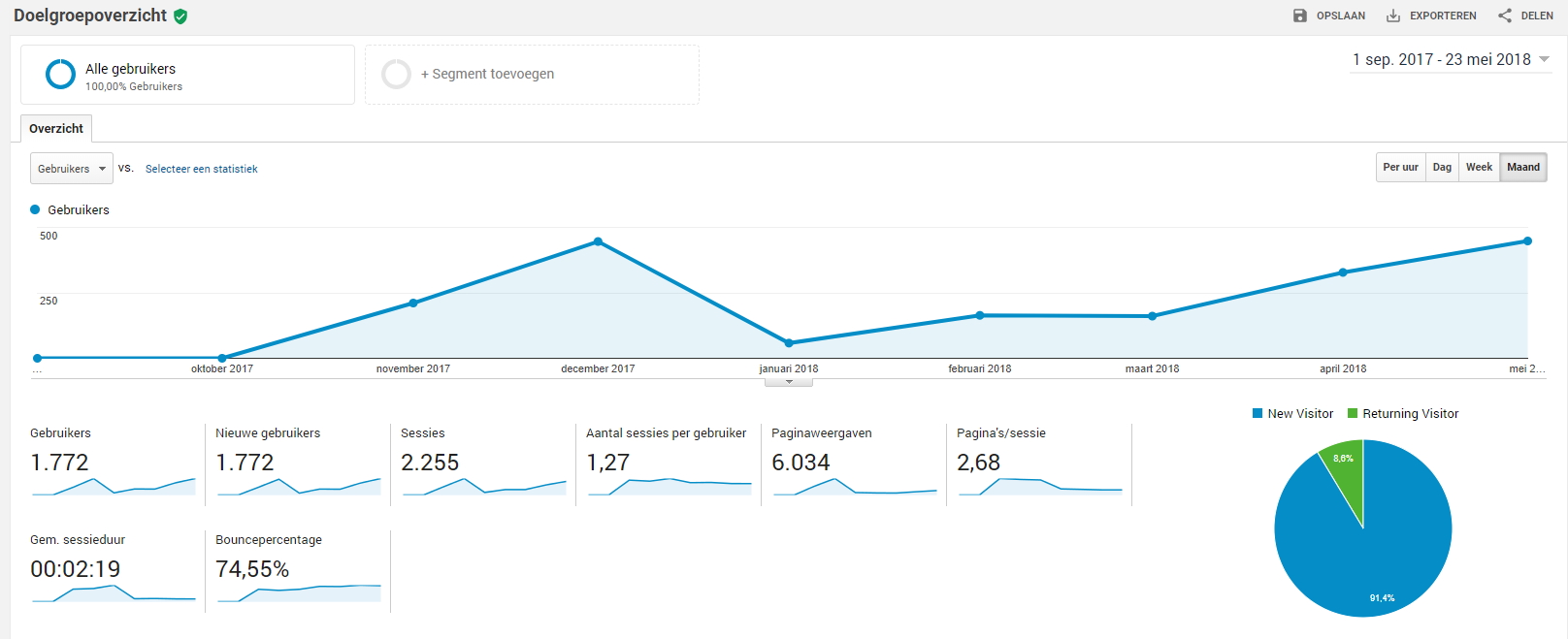Viewport: 1568px width, 639px height.
Task: Click the green verified shield icon
Action: pos(181,16)
